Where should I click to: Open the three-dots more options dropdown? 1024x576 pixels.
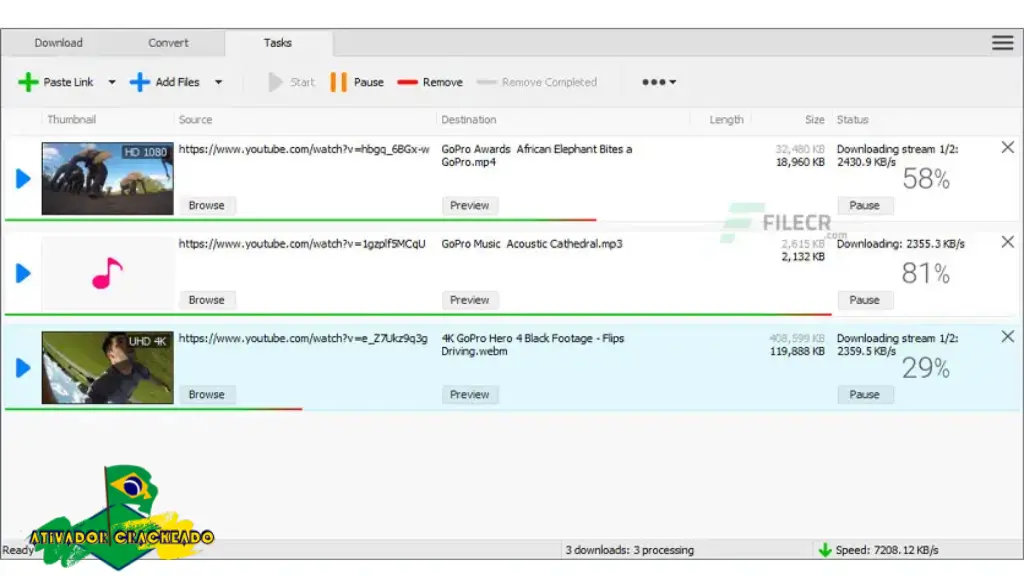pos(658,82)
